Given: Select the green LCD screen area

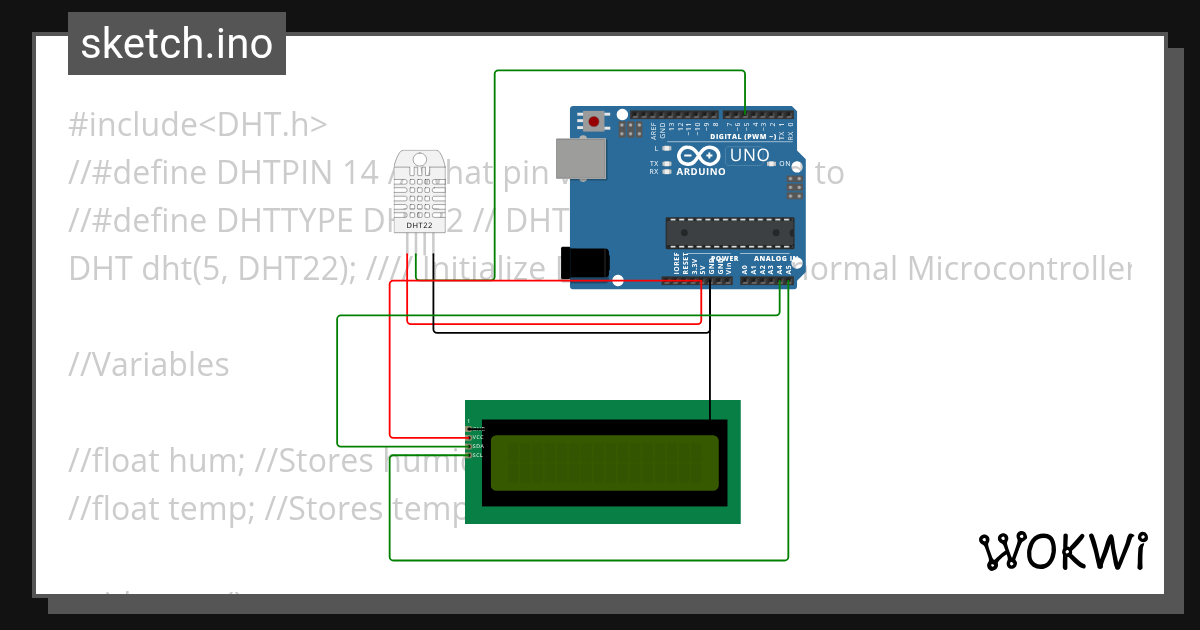Looking at the screenshot, I should click(605, 463).
